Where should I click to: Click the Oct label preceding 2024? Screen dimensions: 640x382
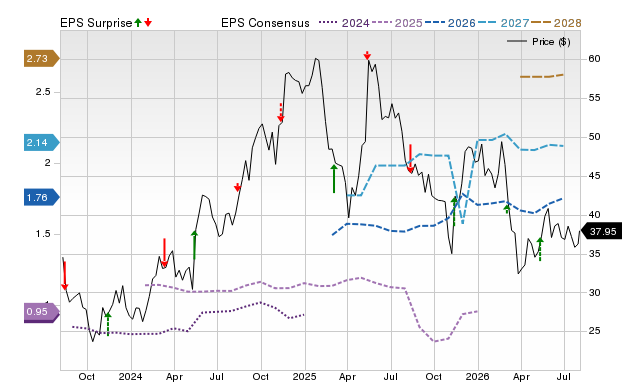click(87, 376)
